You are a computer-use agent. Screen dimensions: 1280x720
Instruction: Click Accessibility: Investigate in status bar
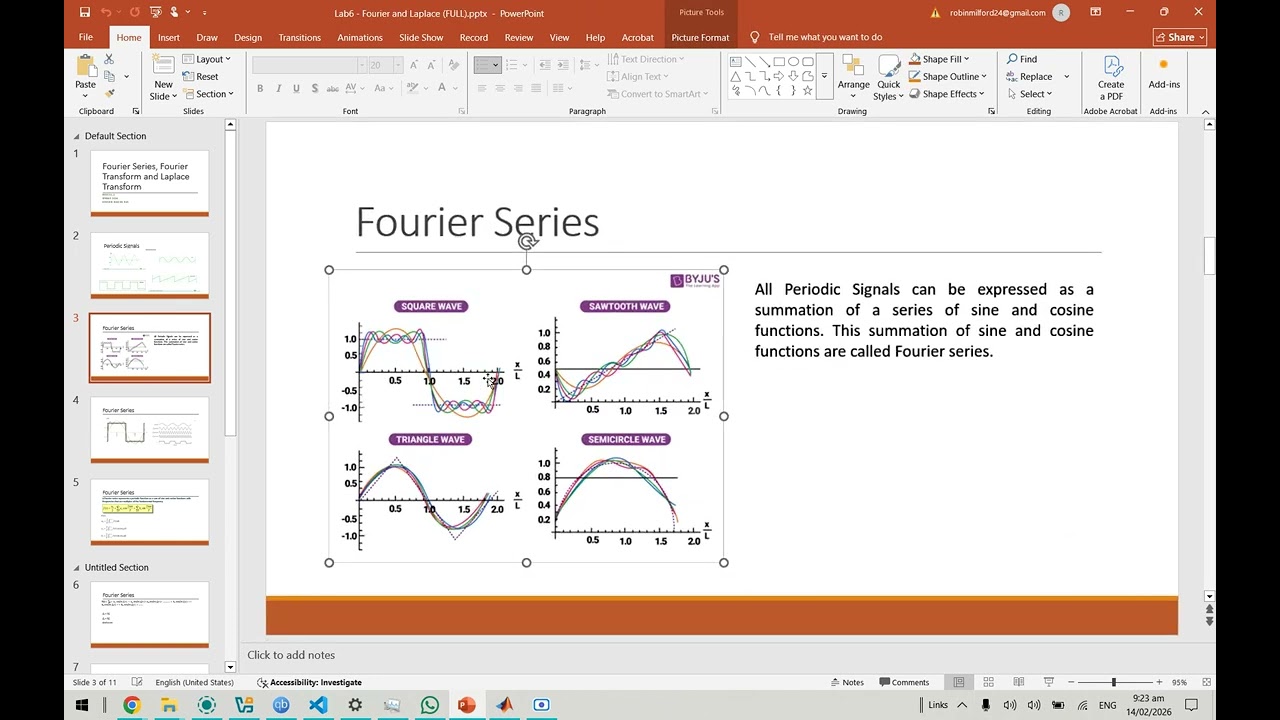[x=309, y=682]
